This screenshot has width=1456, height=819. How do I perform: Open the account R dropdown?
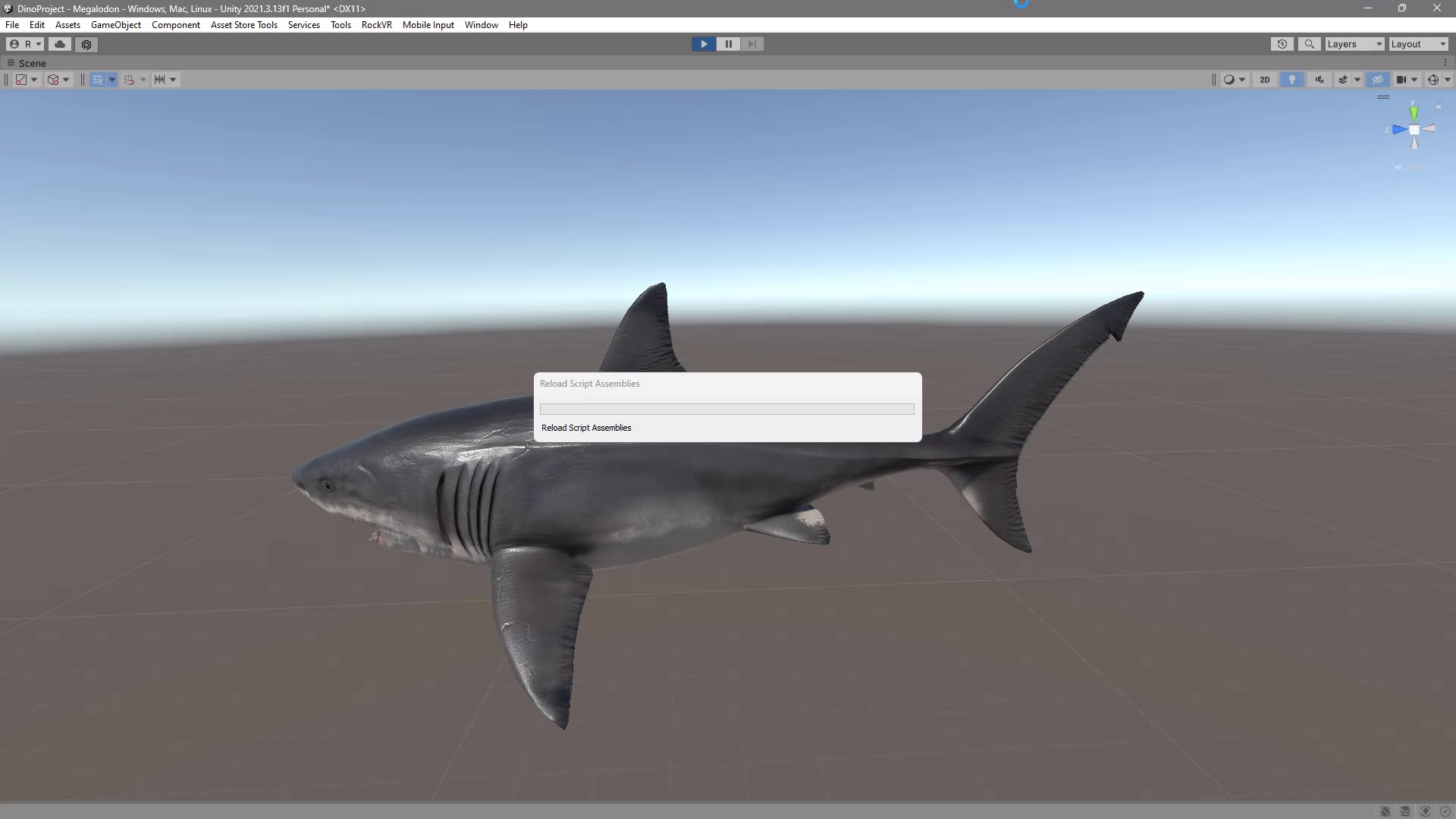pyautogui.click(x=25, y=44)
